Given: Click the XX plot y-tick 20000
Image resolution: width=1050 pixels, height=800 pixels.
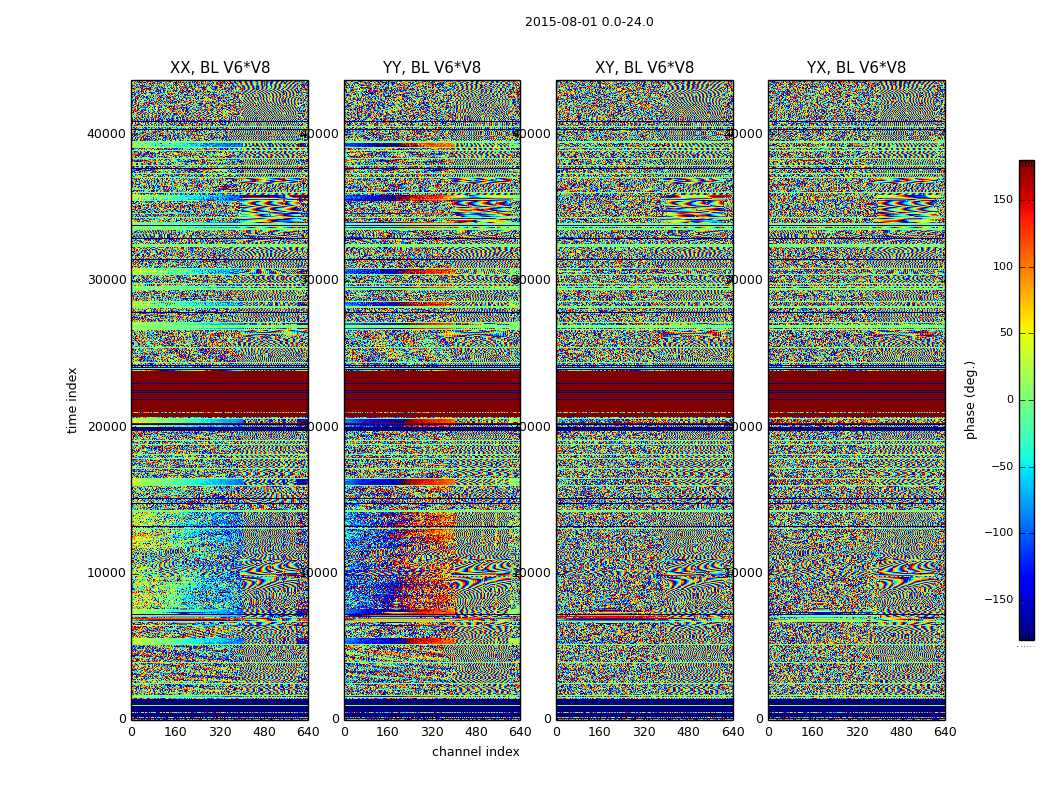Looking at the screenshot, I should (x=106, y=426).
